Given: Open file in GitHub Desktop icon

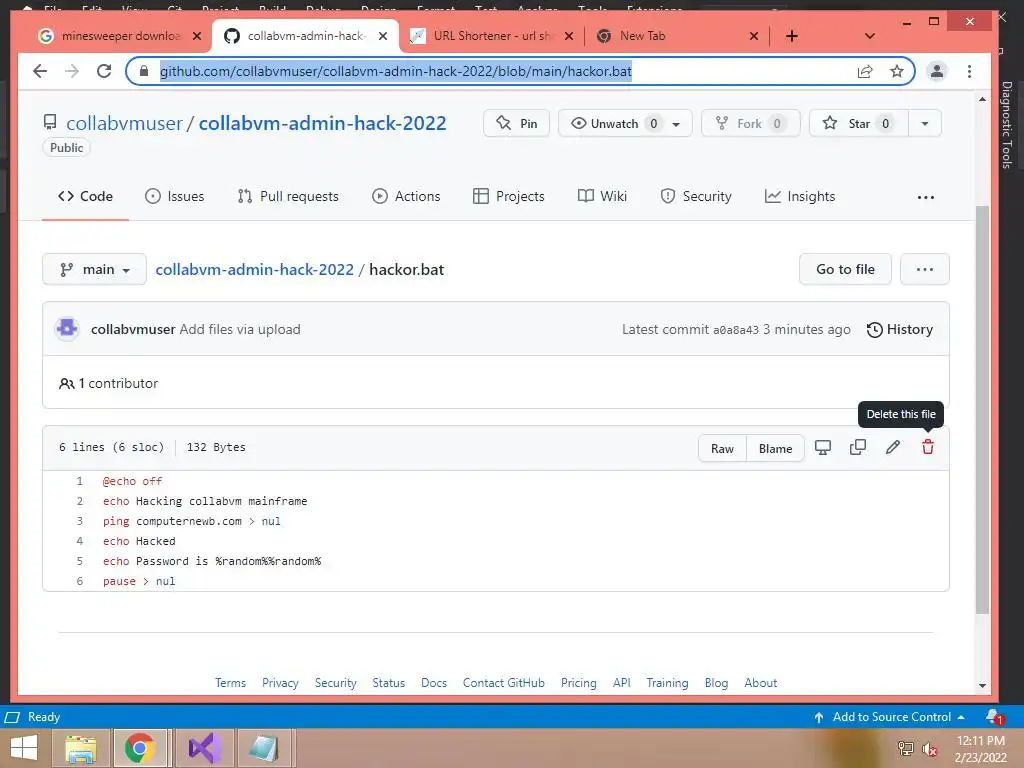Looking at the screenshot, I should [x=823, y=447].
